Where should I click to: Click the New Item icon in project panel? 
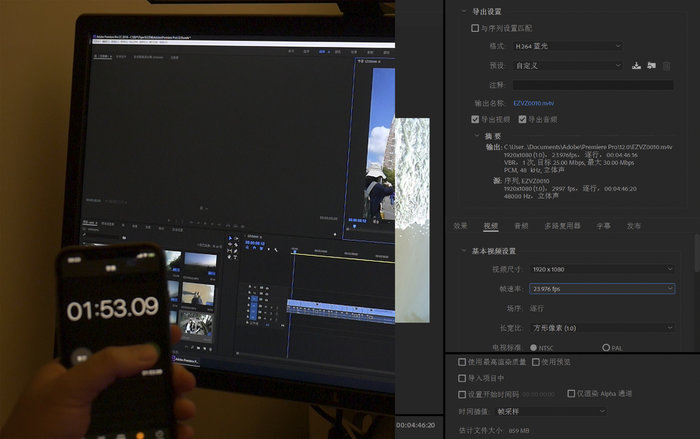coord(205,348)
